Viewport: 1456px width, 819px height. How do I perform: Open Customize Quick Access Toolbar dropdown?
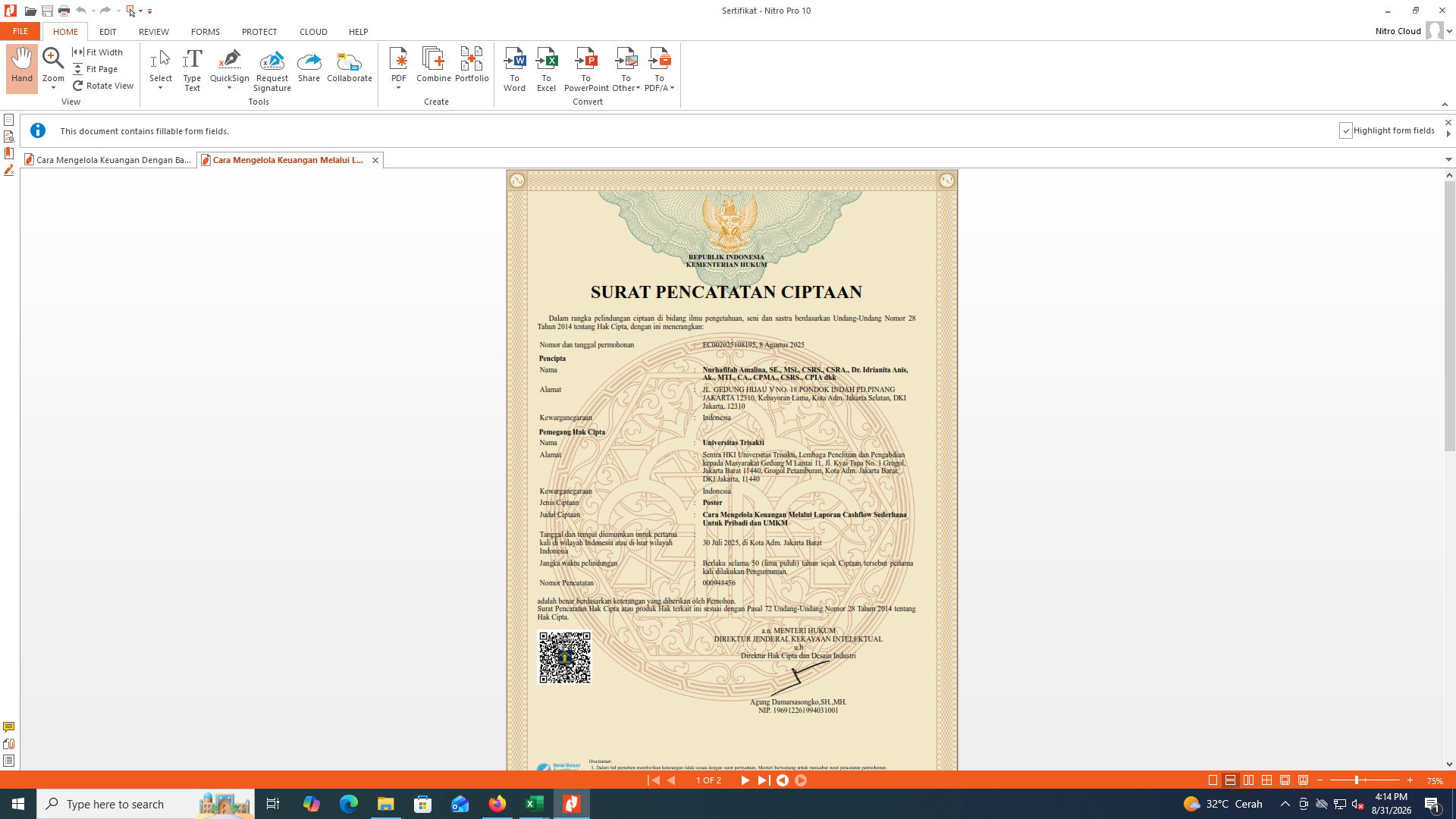150,11
